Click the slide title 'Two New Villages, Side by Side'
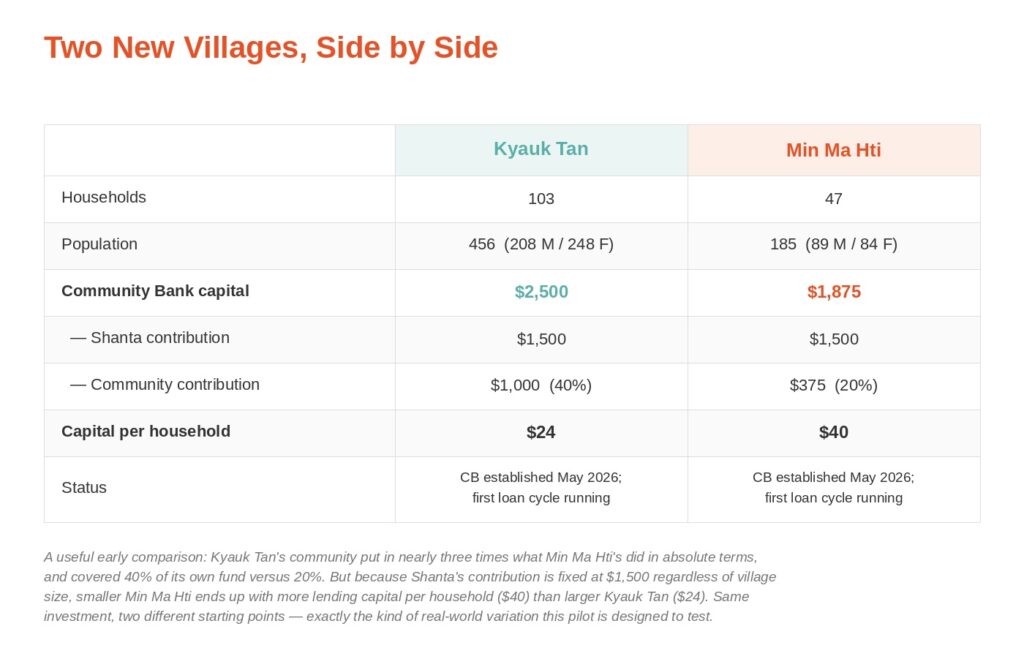This screenshot has height=667, width=1024. (x=270, y=48)
